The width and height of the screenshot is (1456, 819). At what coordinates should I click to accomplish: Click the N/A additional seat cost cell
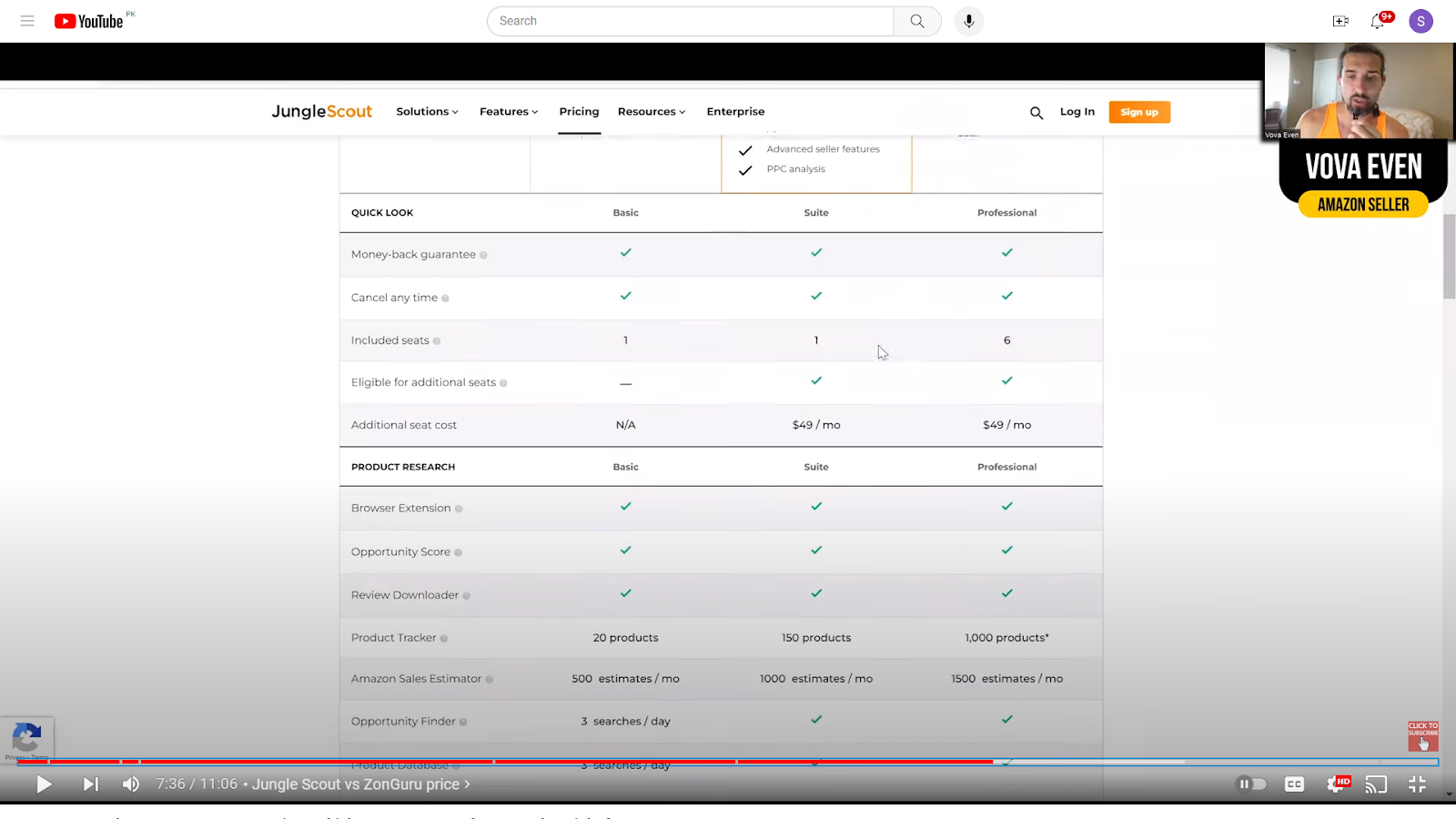pyautogui.click(x=625, y=425)
